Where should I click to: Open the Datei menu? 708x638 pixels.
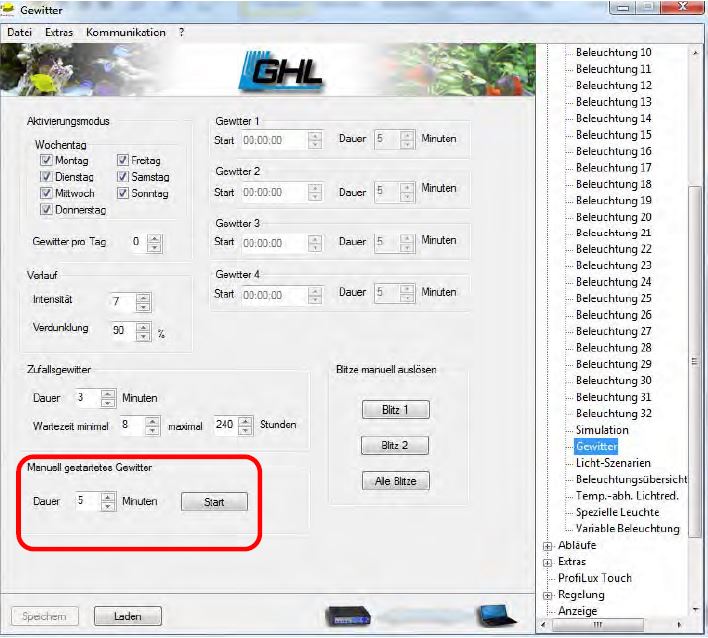(20, 32)
